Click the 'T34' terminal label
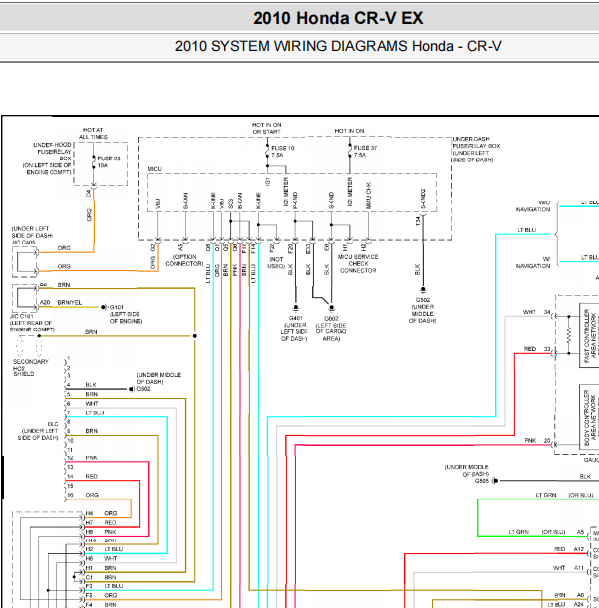This screenshot has height=608, width=599. (x=418, y=221)
